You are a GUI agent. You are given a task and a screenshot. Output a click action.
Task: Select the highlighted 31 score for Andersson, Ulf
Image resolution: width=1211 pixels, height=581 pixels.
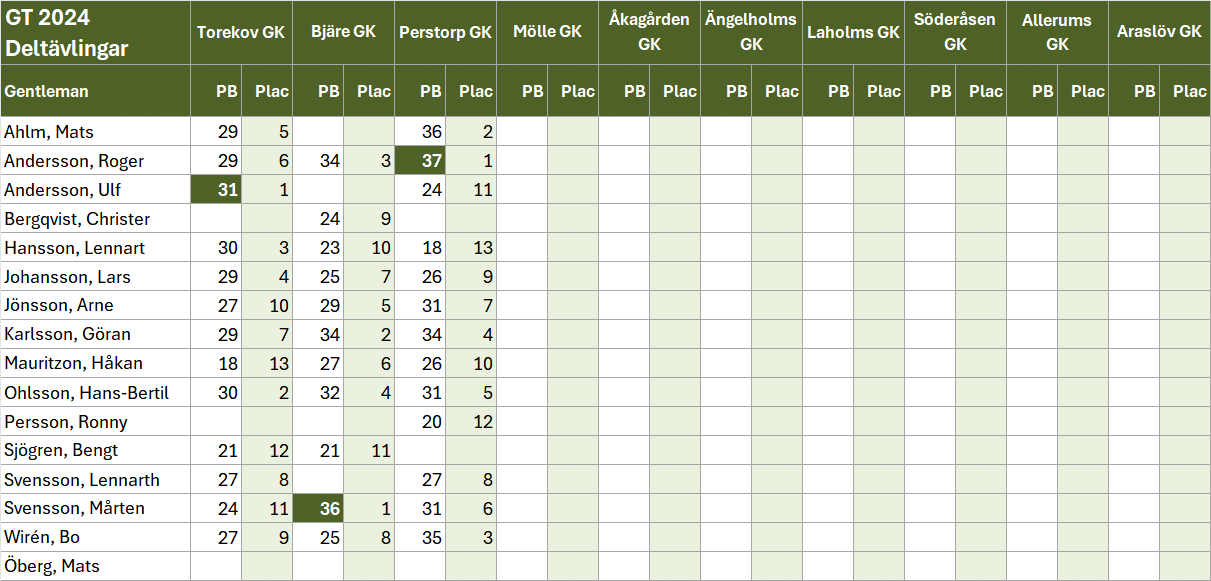[x=217, y=190]
